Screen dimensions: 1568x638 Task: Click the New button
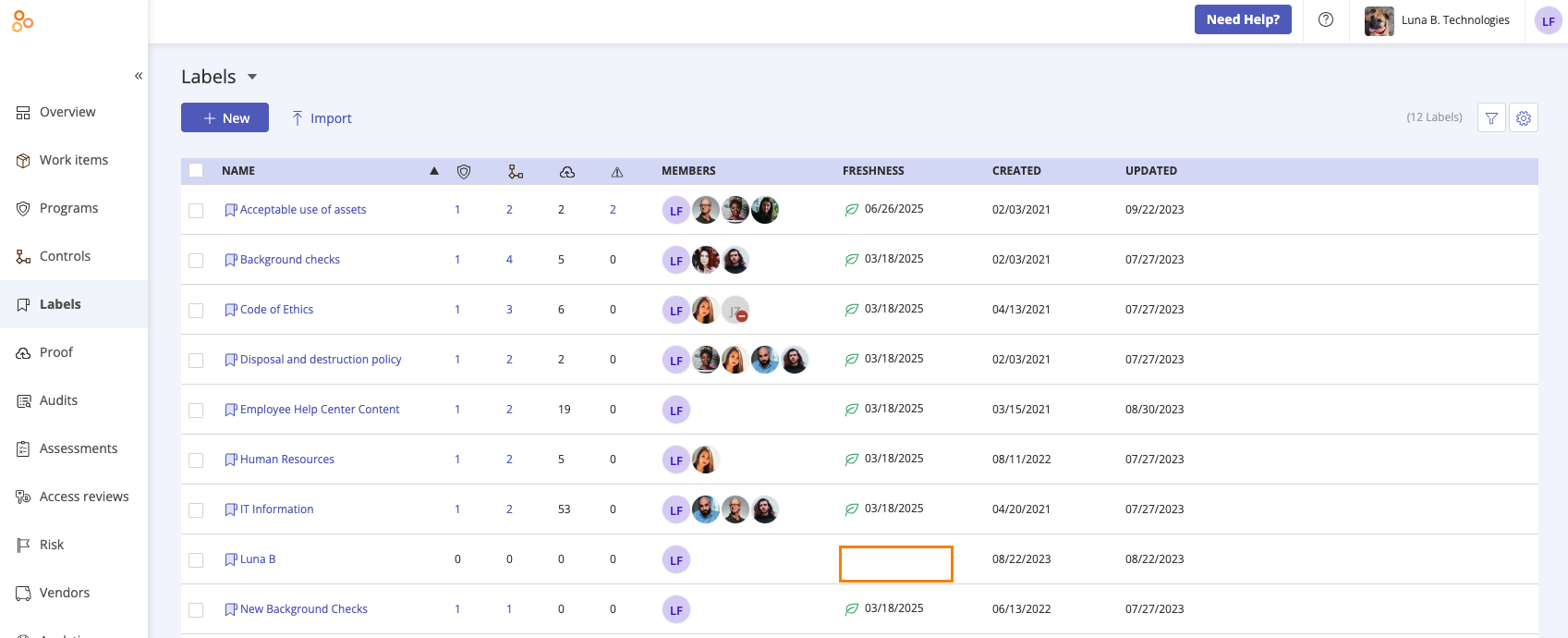(225, 117)
